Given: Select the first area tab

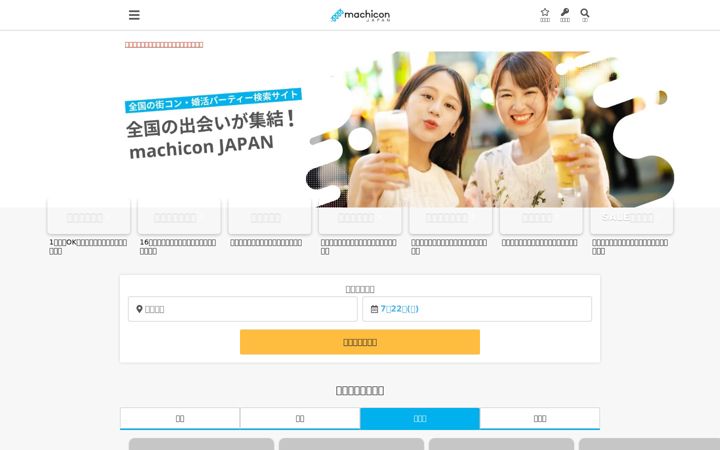Looking at the screenshot, I should coord(180,418).
